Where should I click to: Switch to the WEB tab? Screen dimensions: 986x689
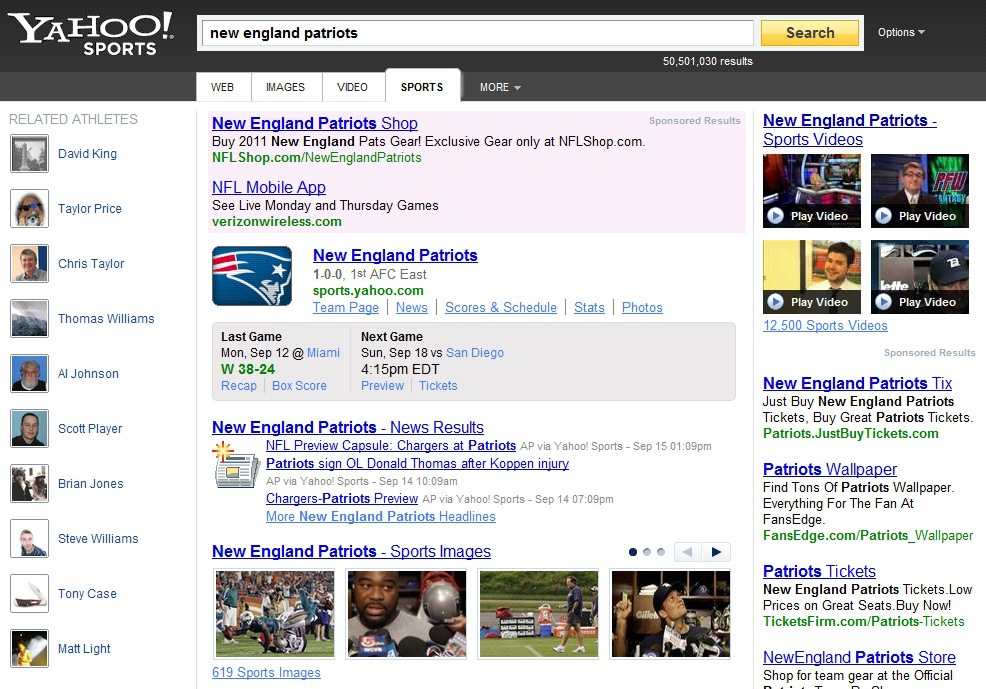pyautogui.click(x=223, y=87)
